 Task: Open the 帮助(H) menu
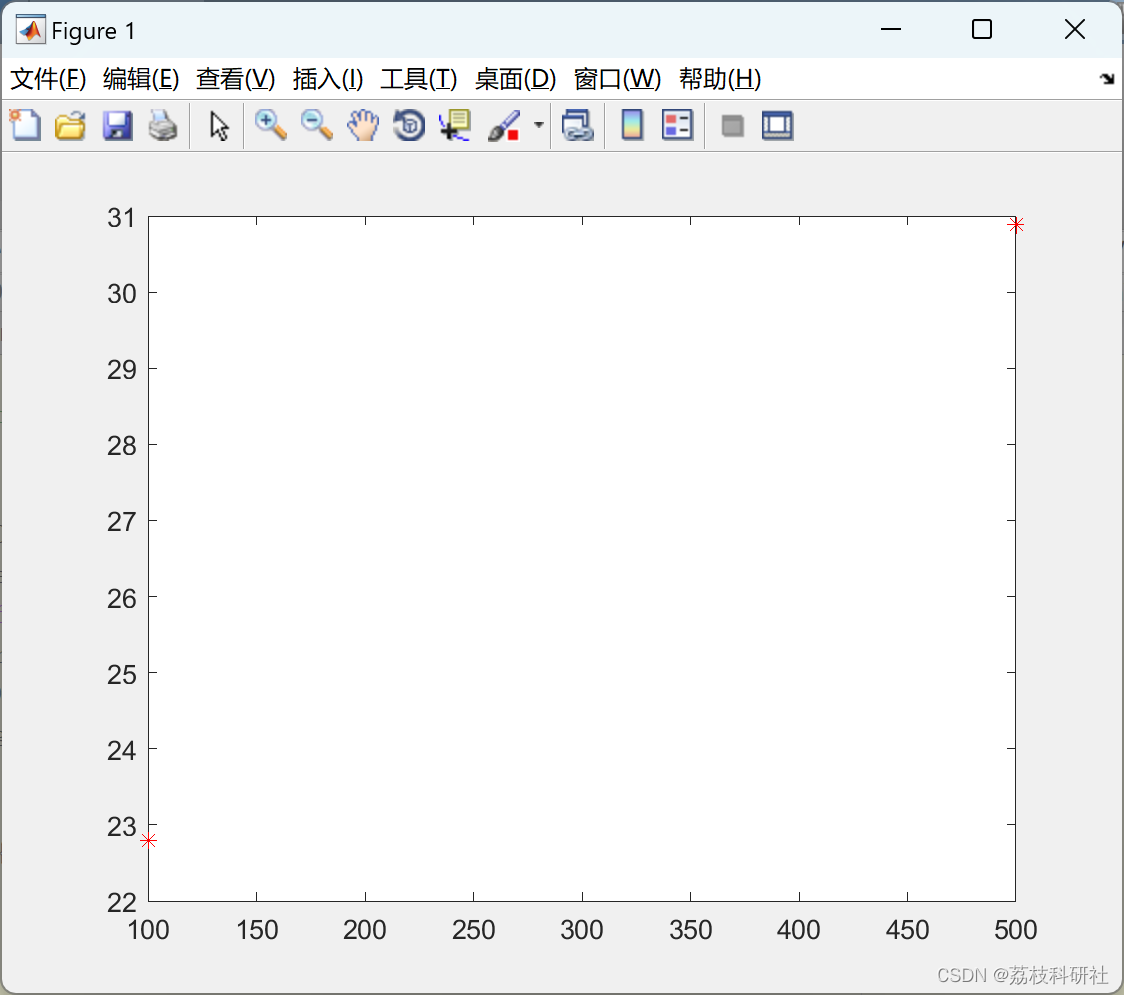(720, 79)
